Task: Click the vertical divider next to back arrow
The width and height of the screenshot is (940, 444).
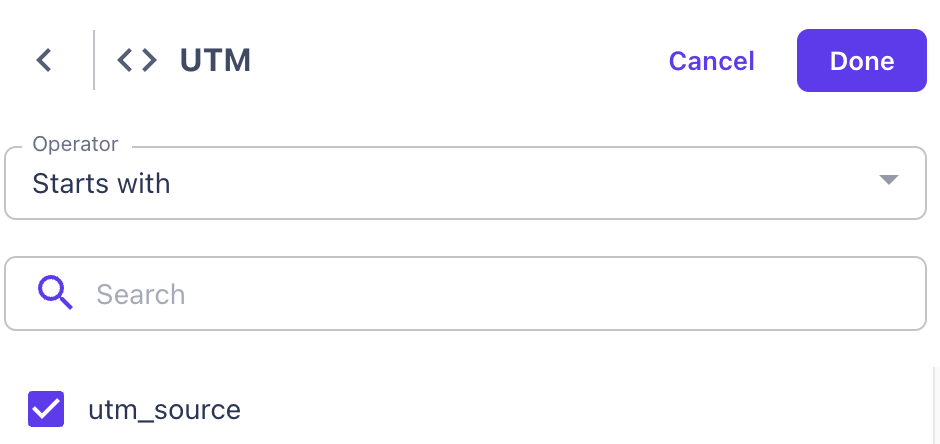Action: click(94, 61)
